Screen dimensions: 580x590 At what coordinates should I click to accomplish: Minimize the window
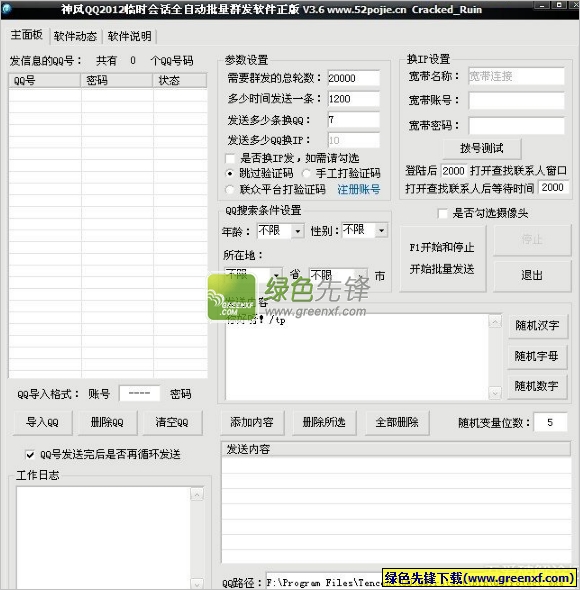click(542, 5)
